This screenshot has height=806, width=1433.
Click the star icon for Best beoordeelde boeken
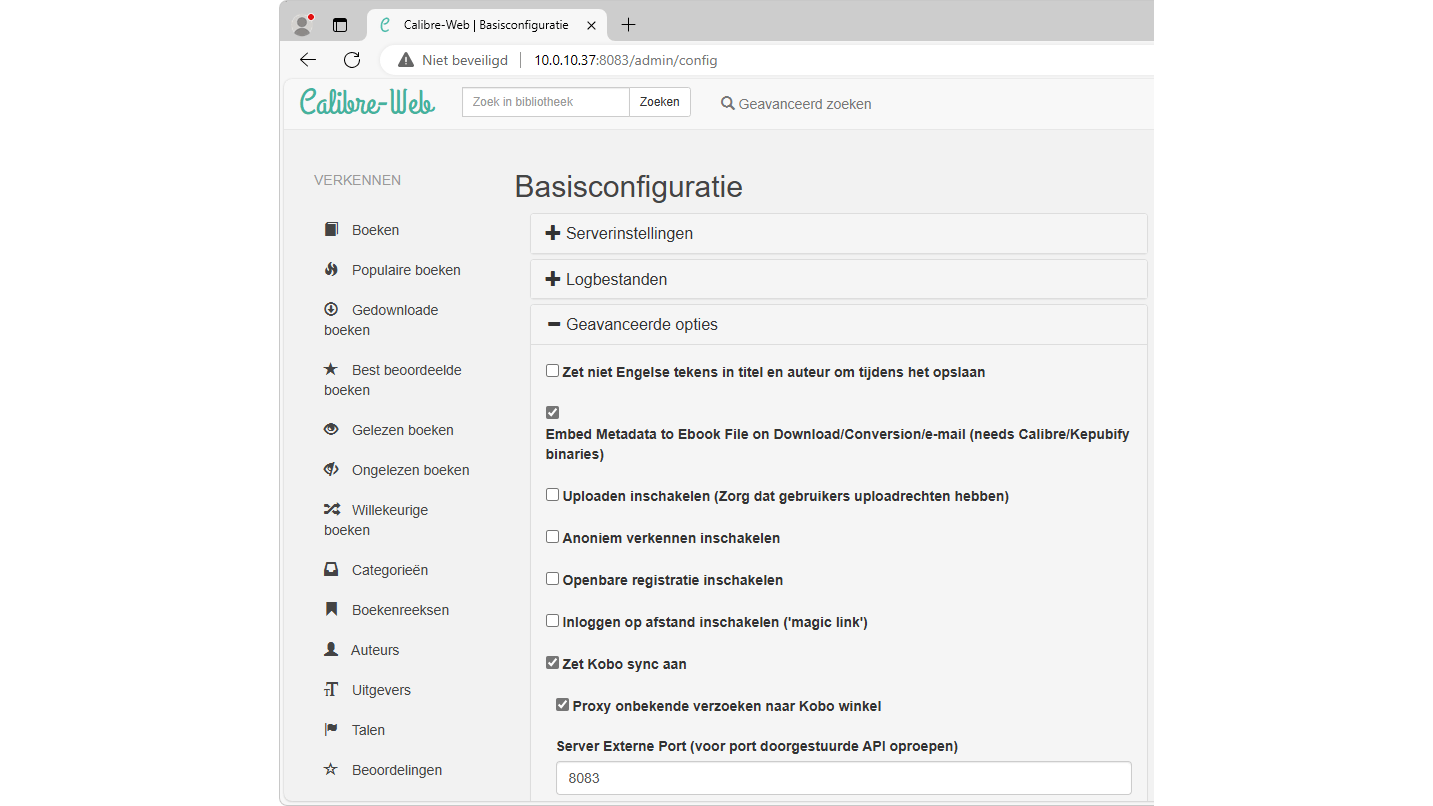click(331, 370)
